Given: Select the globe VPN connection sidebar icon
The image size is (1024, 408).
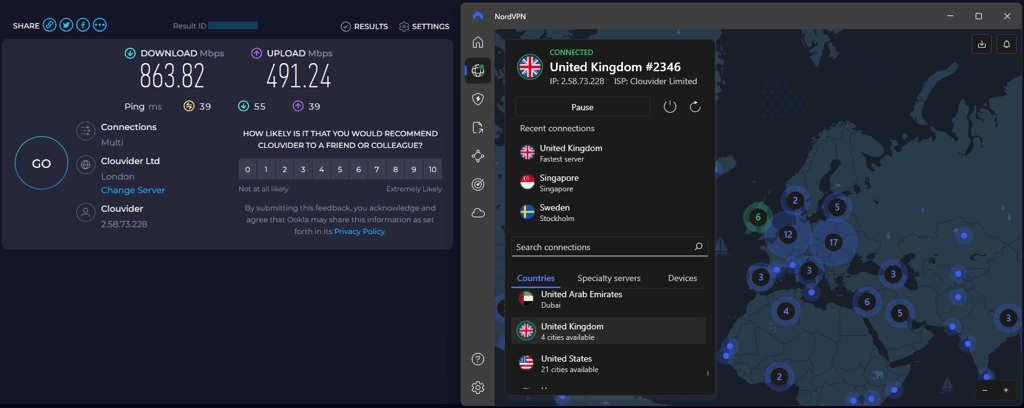Looking at the screenshot, I should [x=478, y=71].
